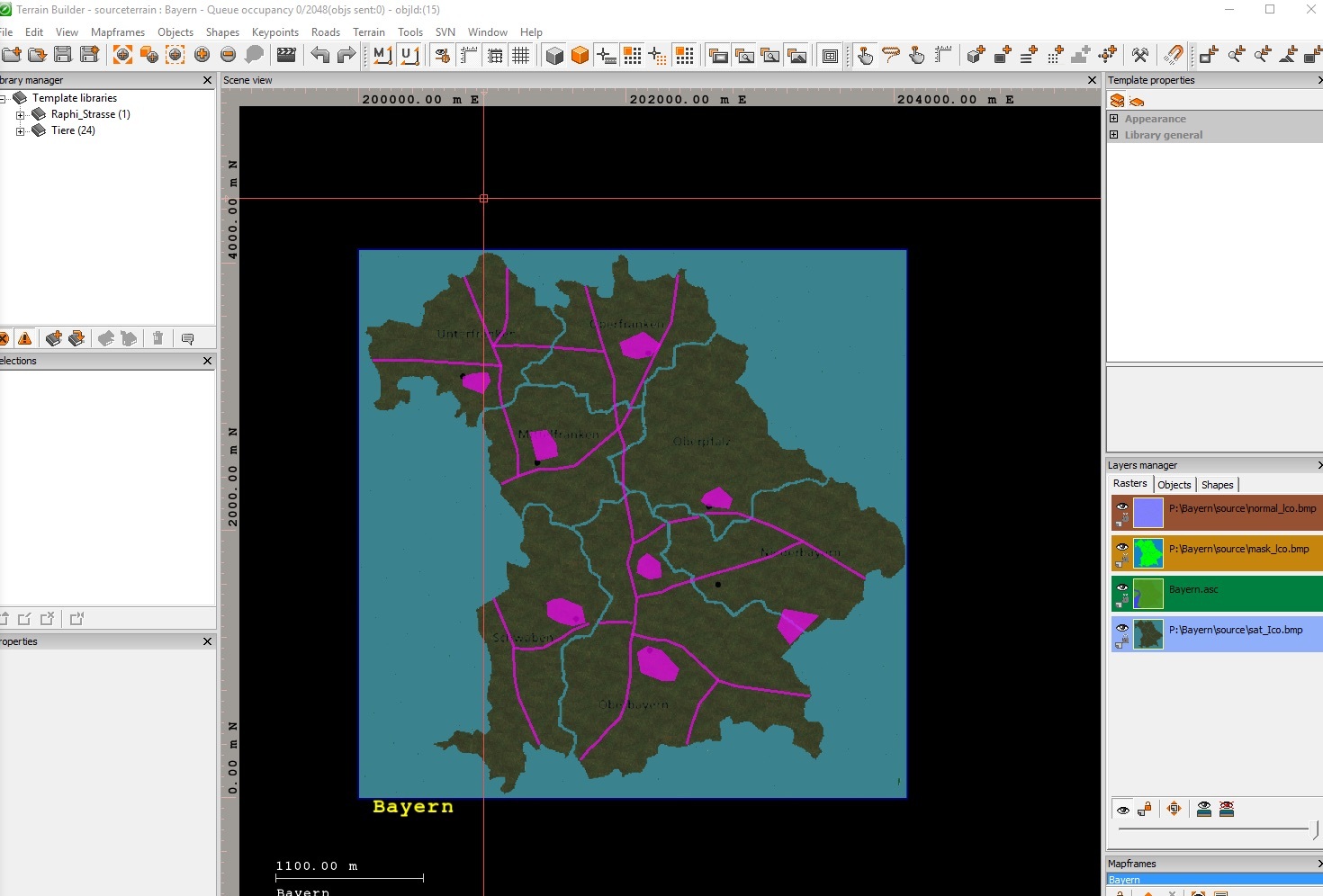The width and height of the screenshot is (1323, 896).
Task: Expand the Appearance properties section
Action: 1114,119
